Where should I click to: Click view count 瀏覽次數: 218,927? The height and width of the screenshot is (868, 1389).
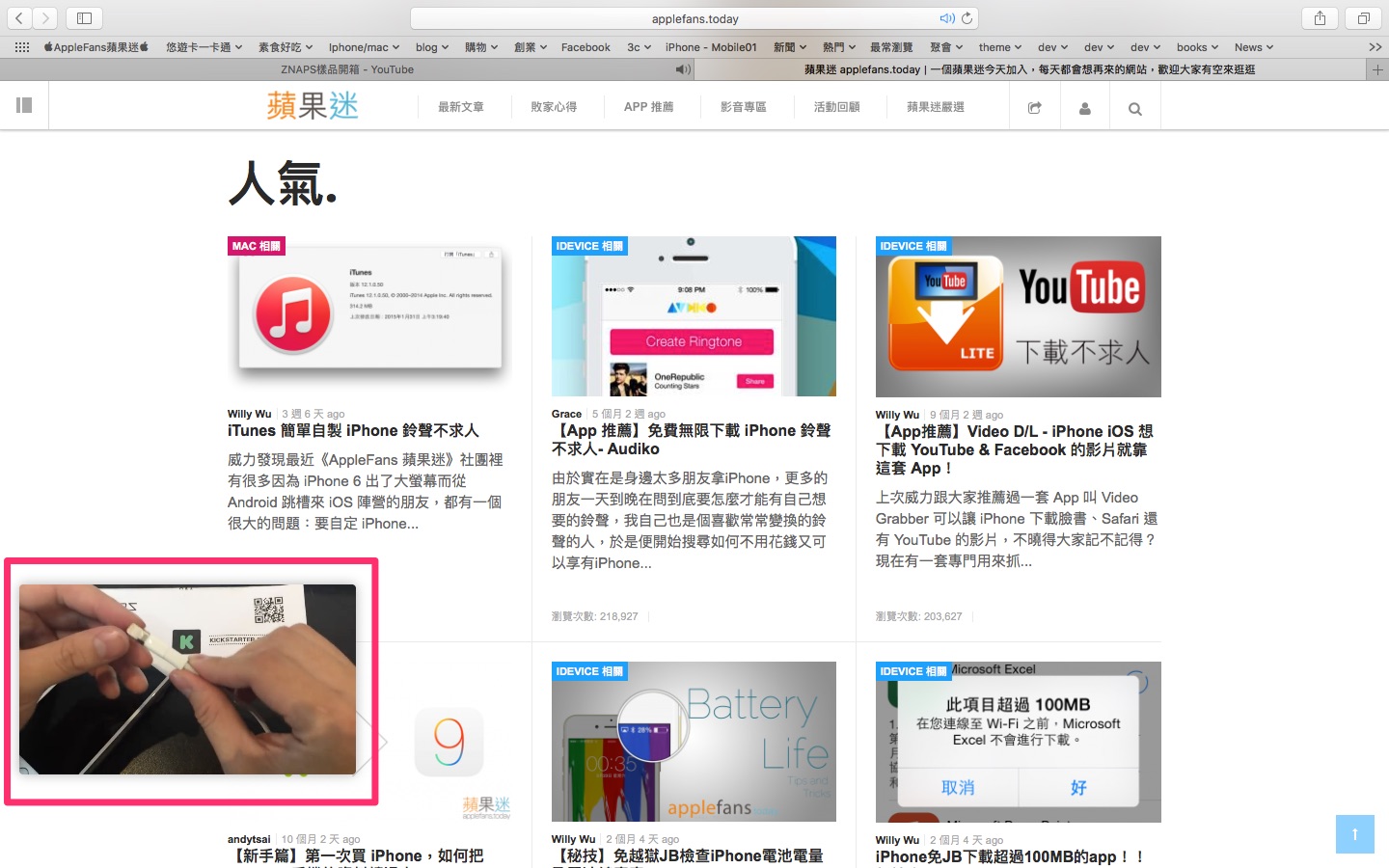594,616
